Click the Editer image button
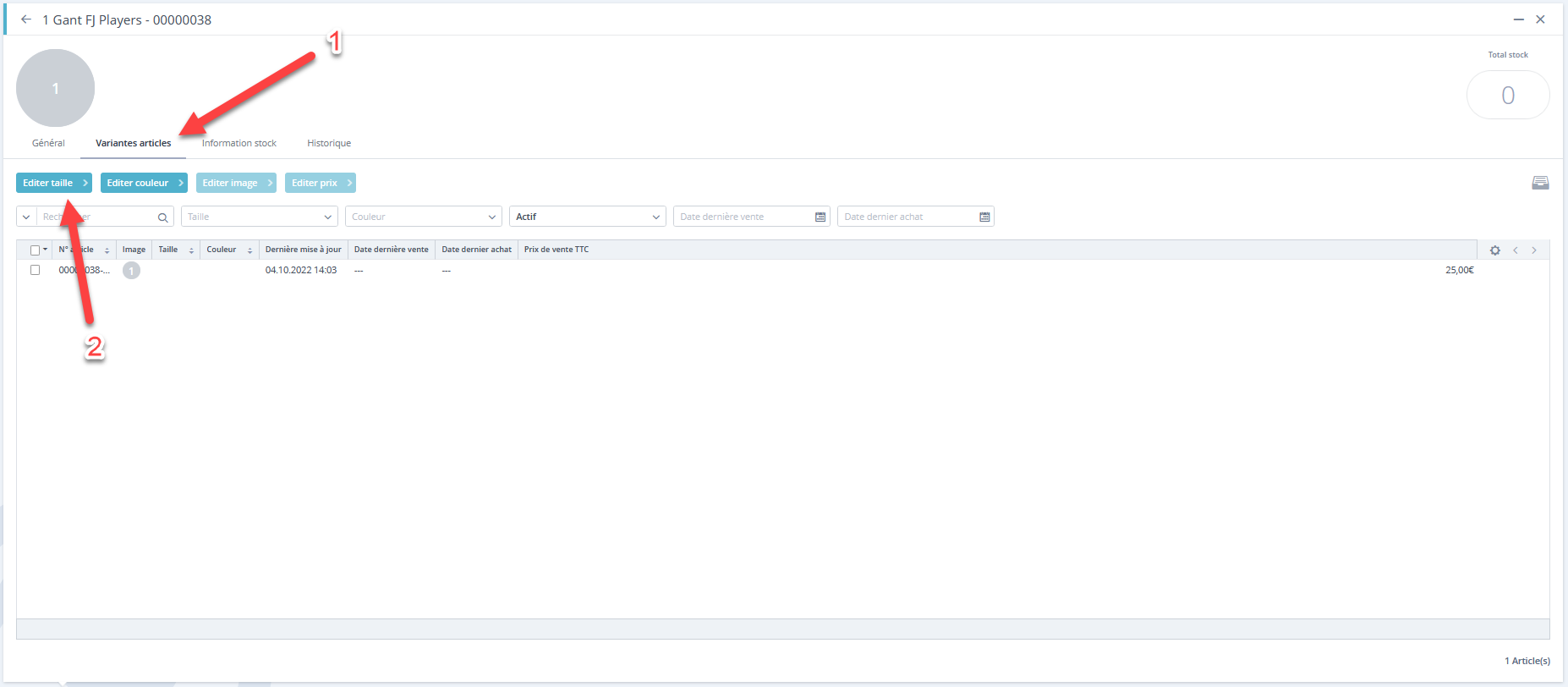1568x687 pixels. [236, 183]
